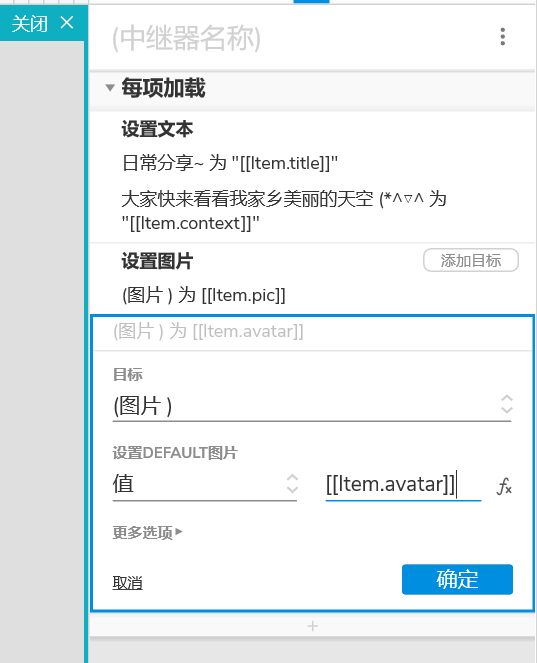The height and width of the screenshot is (663, 537).
Task: Collapse the 每项加载 event section
Action: click(110, 88)
